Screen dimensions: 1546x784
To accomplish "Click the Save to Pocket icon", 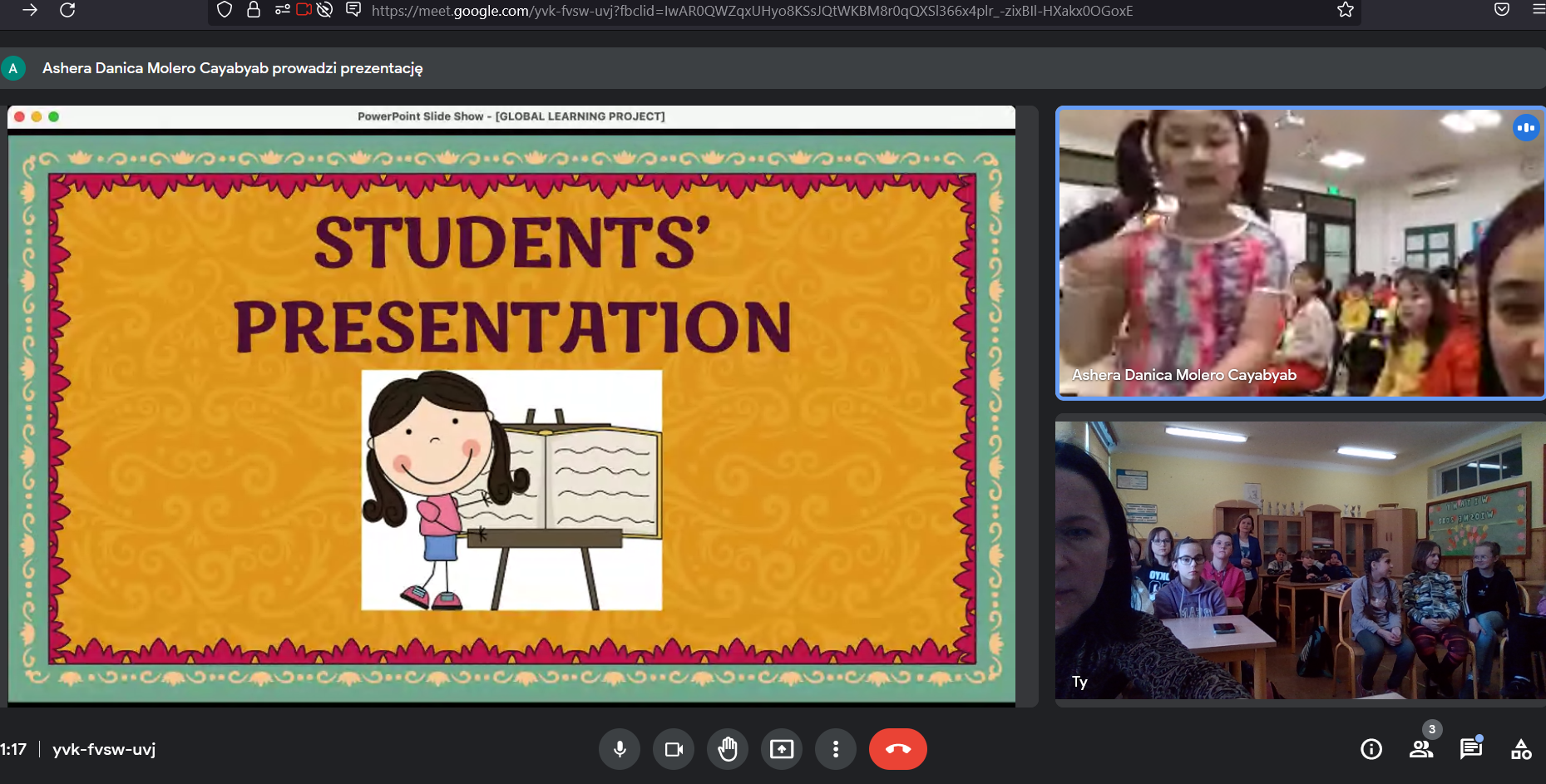I will click(1502, 10).
